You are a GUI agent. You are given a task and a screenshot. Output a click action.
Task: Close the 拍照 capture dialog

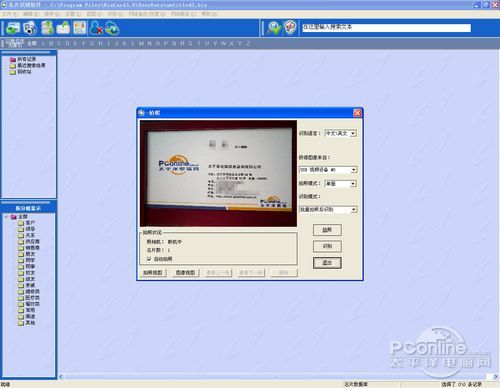tap(357, 113)
